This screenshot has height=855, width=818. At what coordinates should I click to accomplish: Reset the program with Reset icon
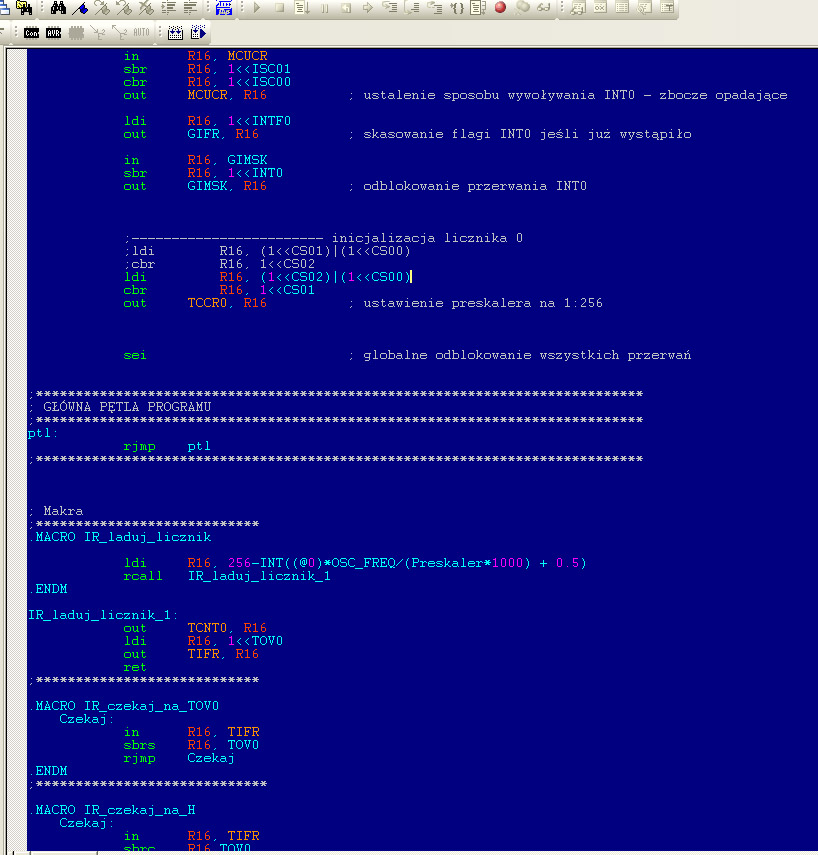[x=346, y=8]
